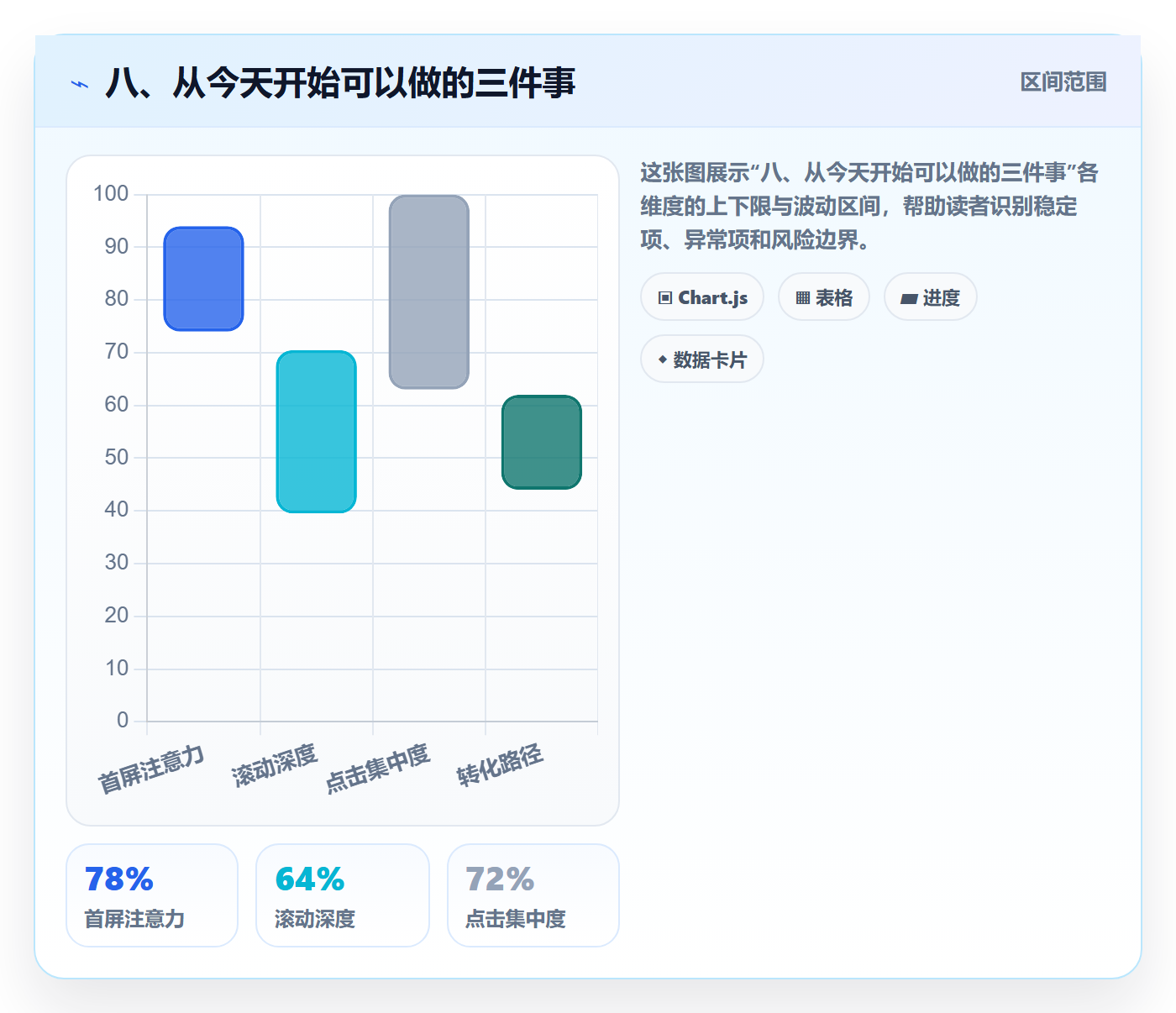Click the 100 y-axis tick label
This screenshot has height=1013, width=1176.
[111, 194]
